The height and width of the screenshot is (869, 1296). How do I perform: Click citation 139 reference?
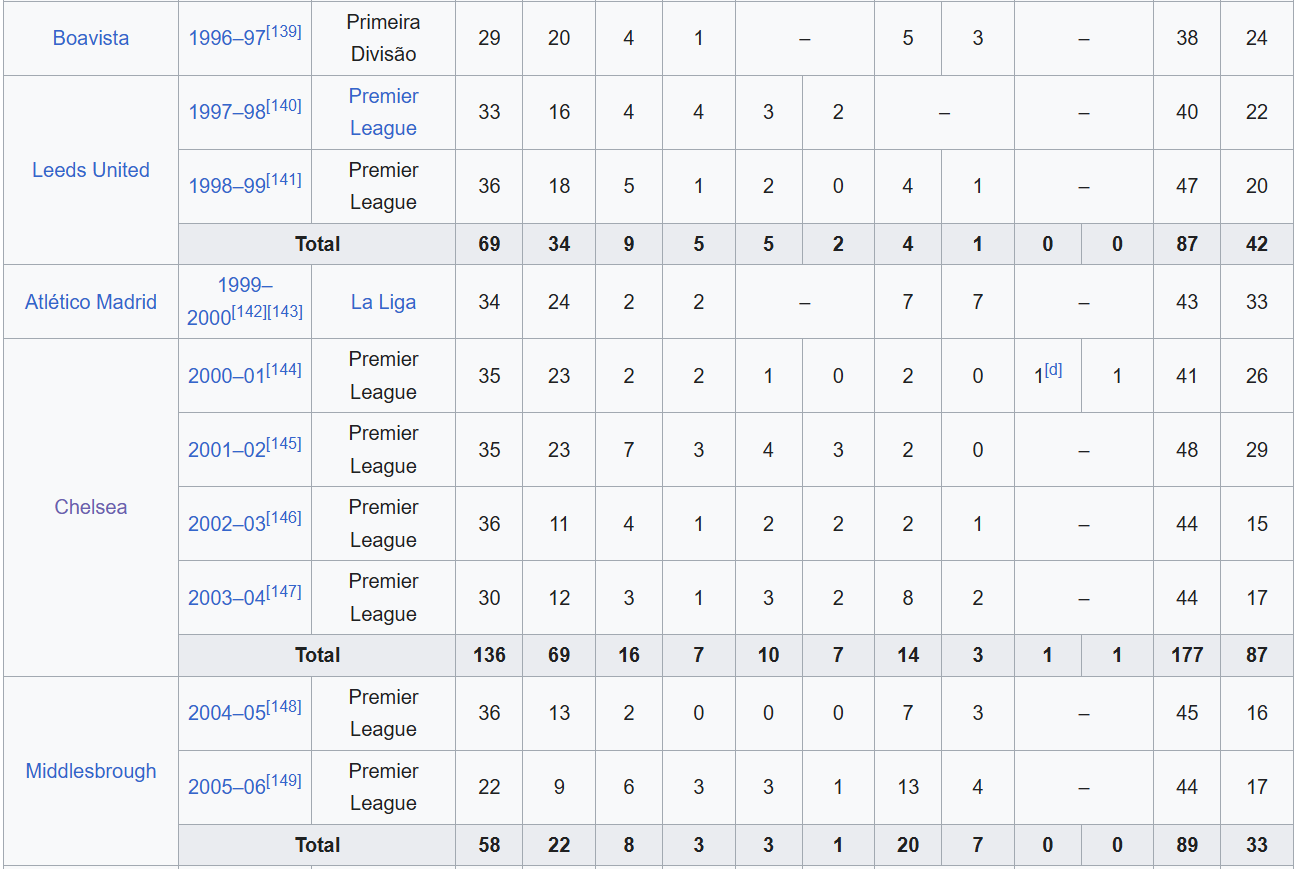(x=284, y=32)
